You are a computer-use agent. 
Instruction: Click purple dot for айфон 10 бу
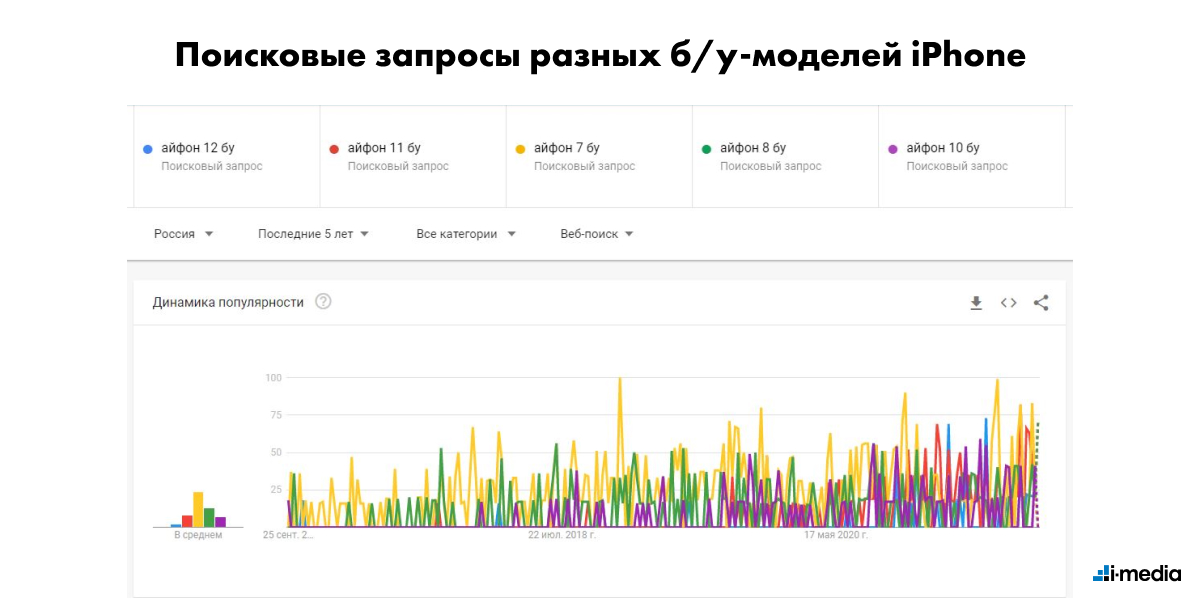[x=893, y=149]
